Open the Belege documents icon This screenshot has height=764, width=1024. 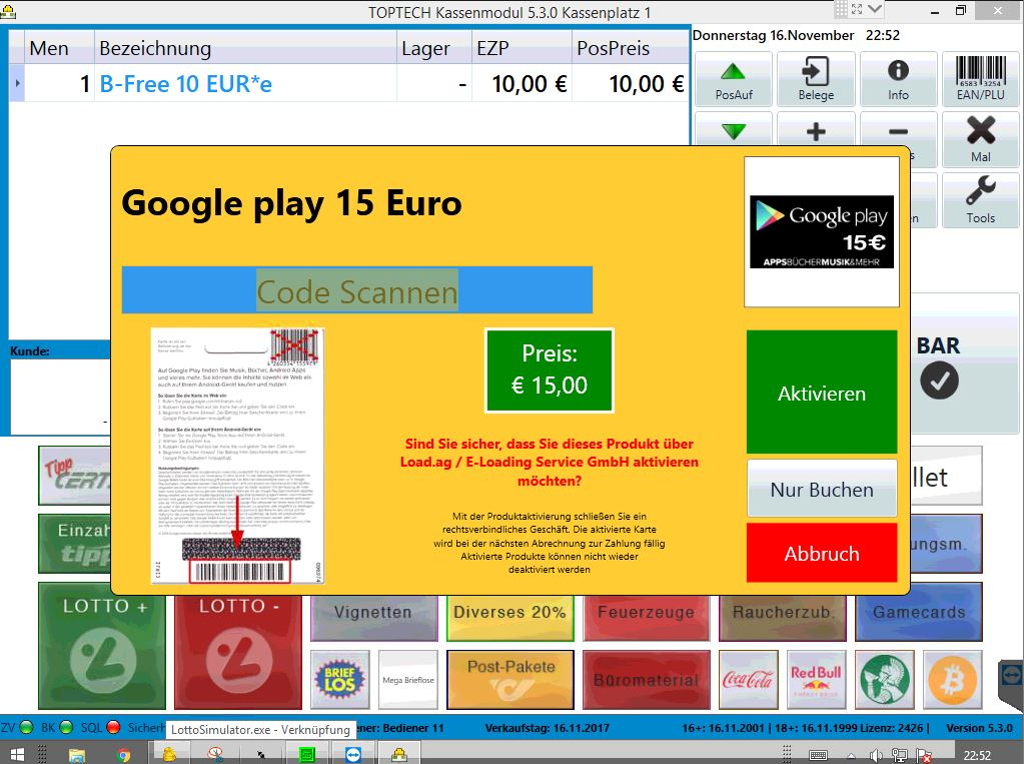(816, 80)
